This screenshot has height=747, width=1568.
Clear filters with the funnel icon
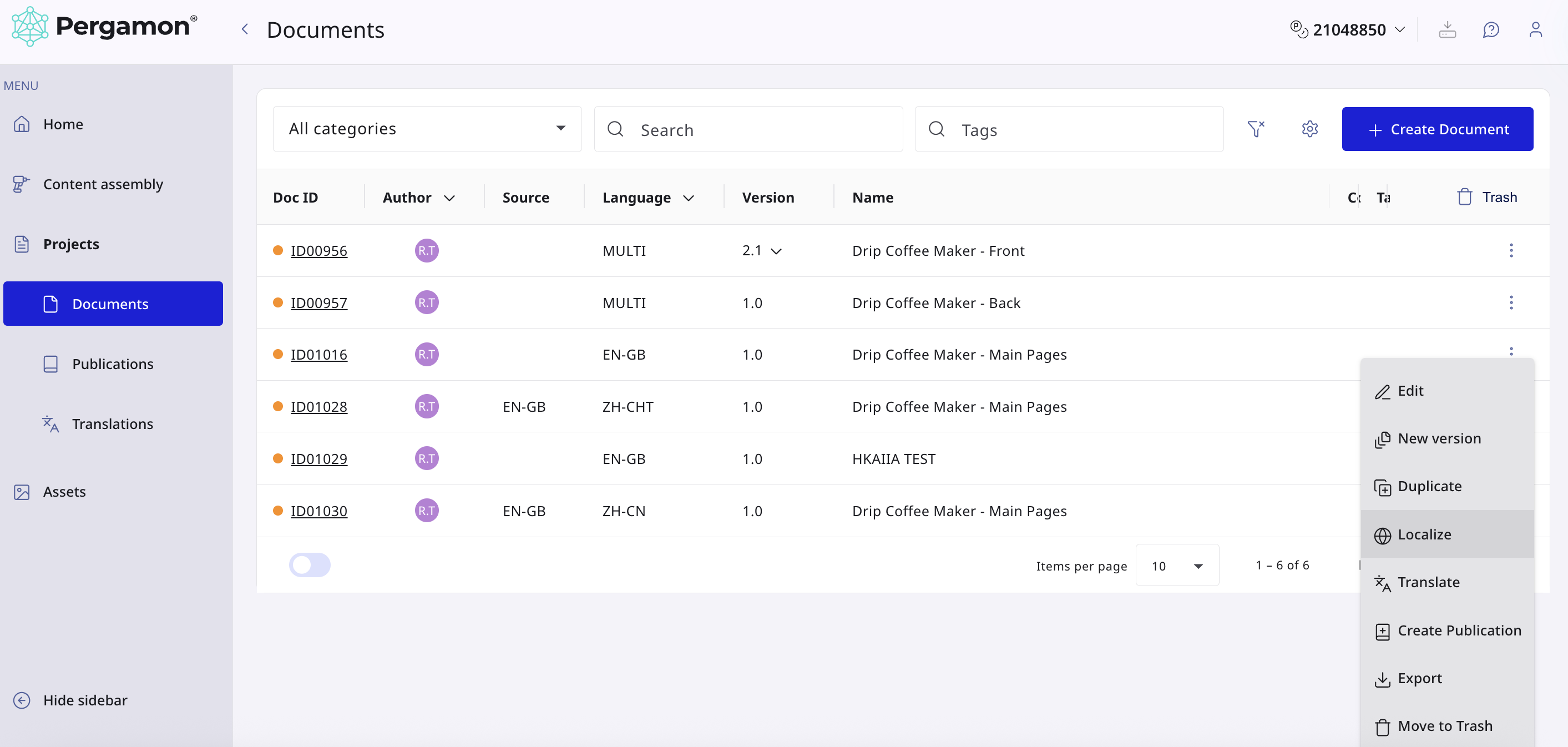(x=1256, y=128)
